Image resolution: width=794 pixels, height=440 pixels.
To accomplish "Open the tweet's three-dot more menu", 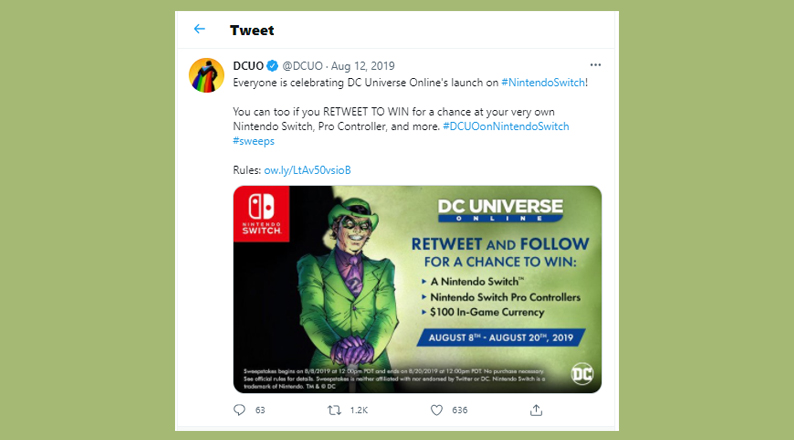I will [x=596, y=65].
